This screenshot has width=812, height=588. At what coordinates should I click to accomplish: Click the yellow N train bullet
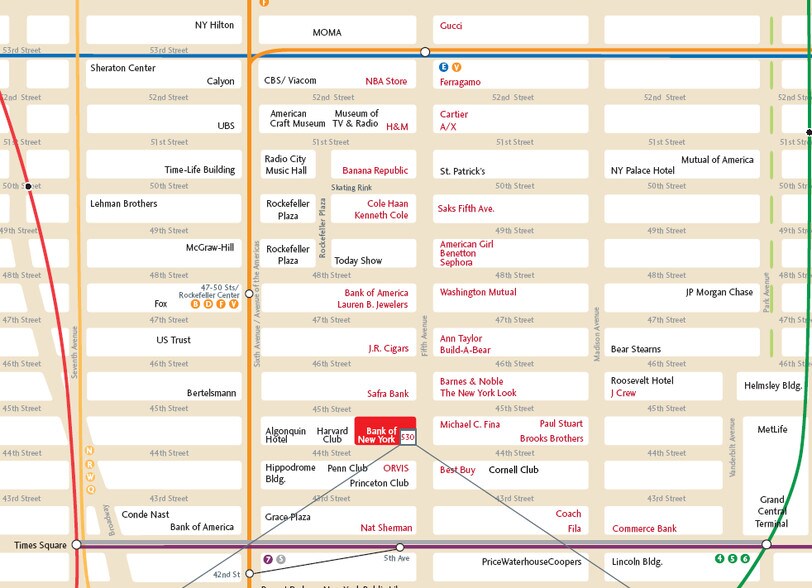click(90, 450)
